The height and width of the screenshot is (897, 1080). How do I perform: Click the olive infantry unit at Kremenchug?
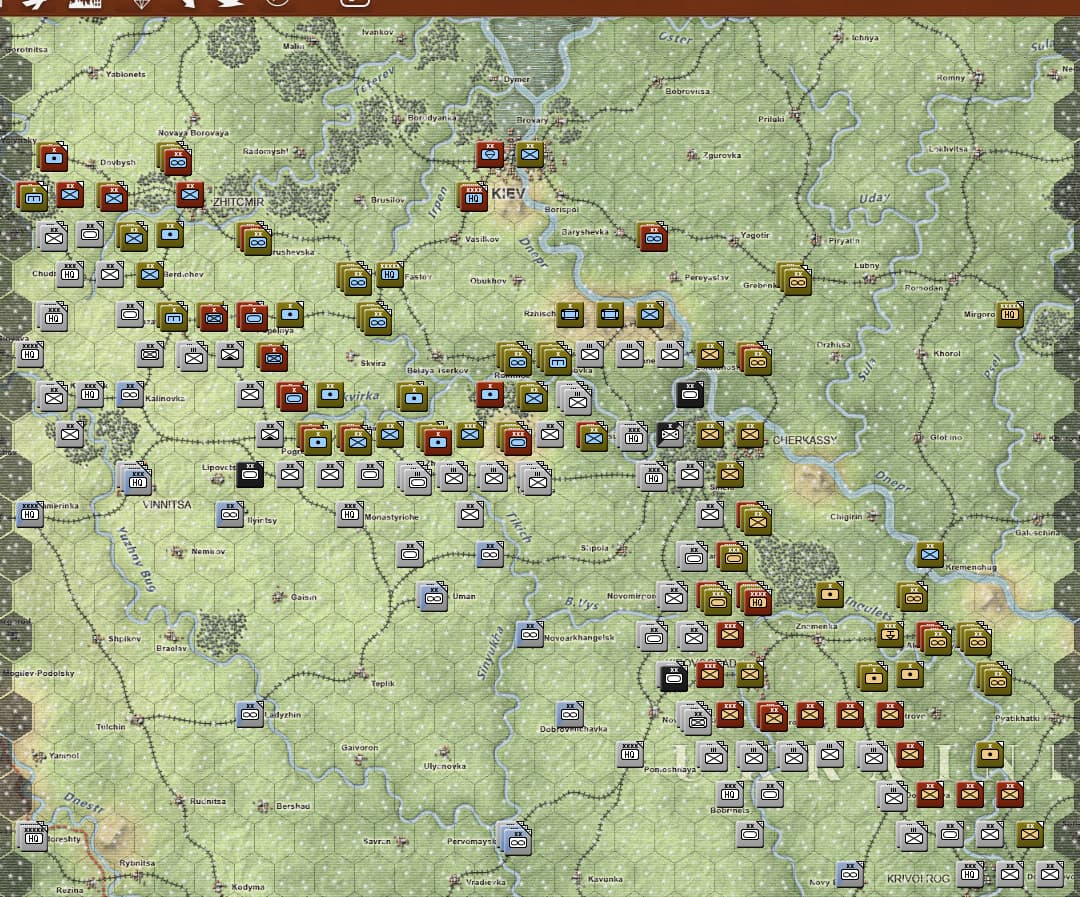(929, 554)
